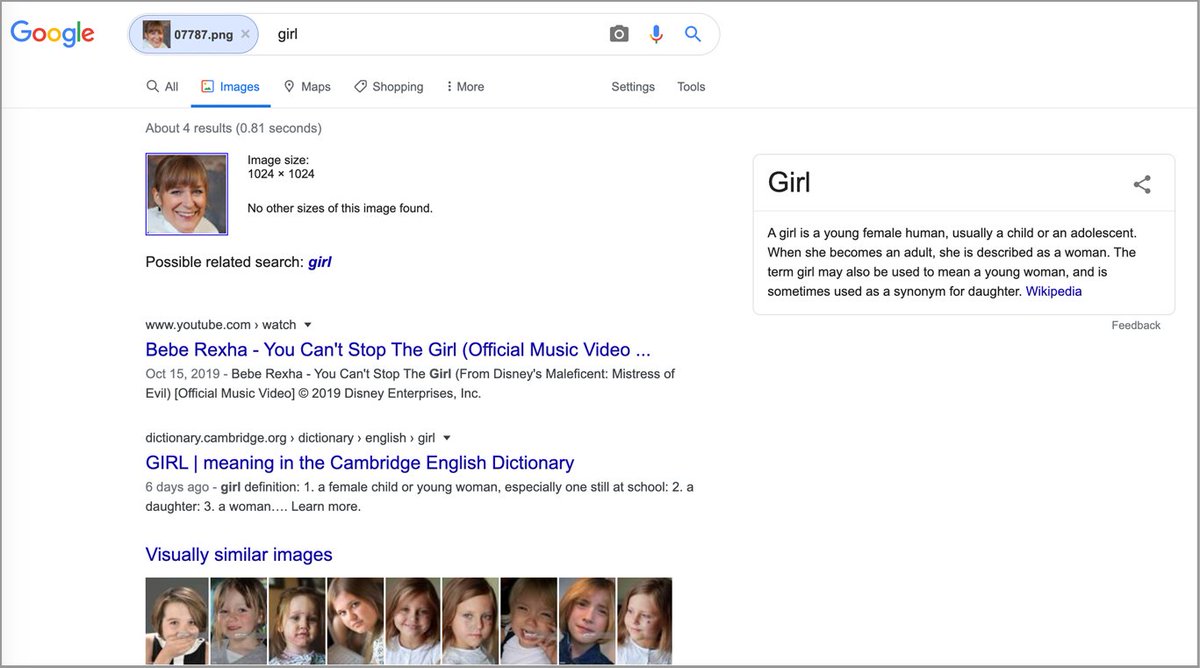This screenshot has width=1200, height=668.
Task: Expand the More menu
Action: pyautogui.click(x=465, y=87)
